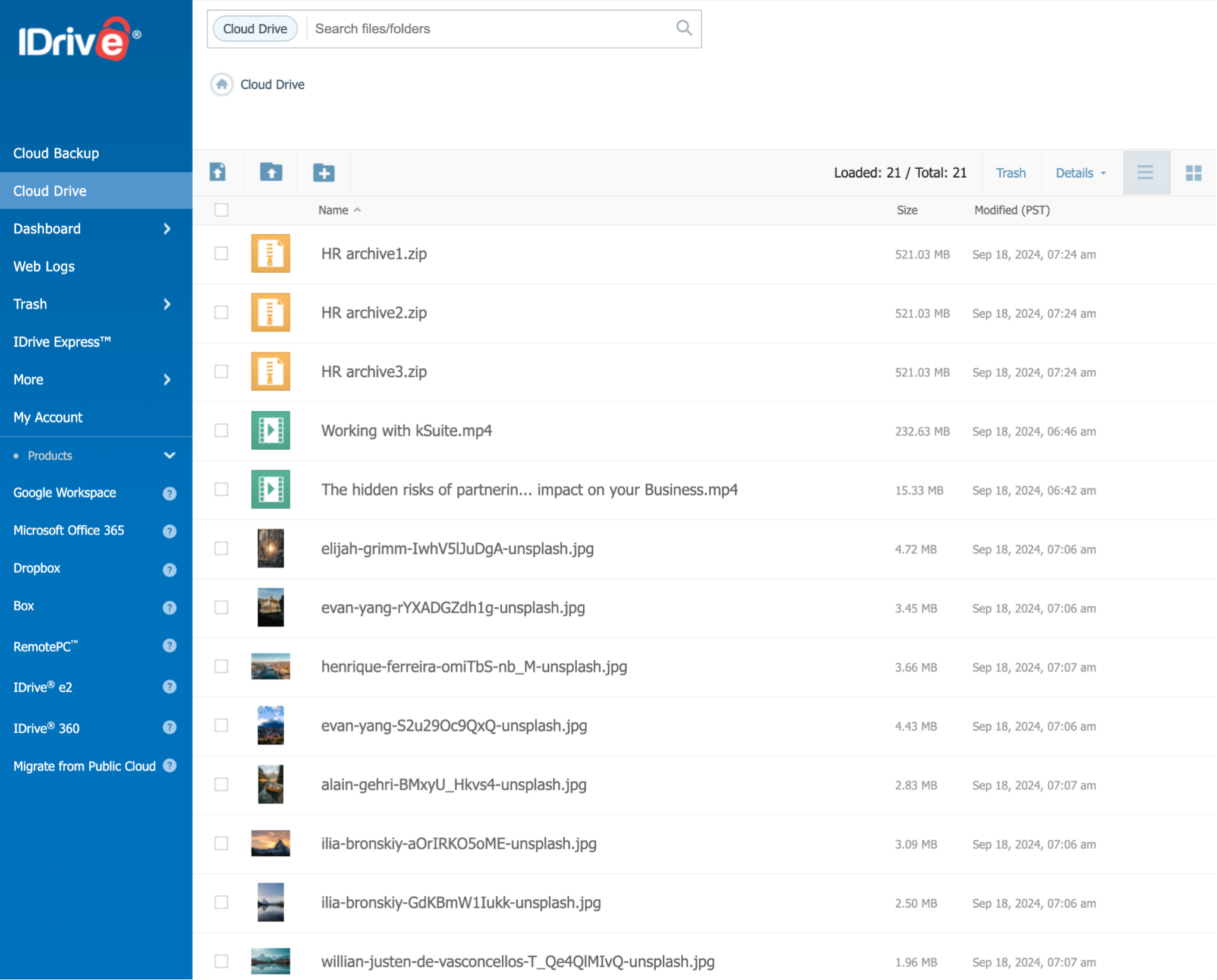Expand the sidebar Trash chevron
The width and height of the screenshot is (1217, 980).
point(167,304)
